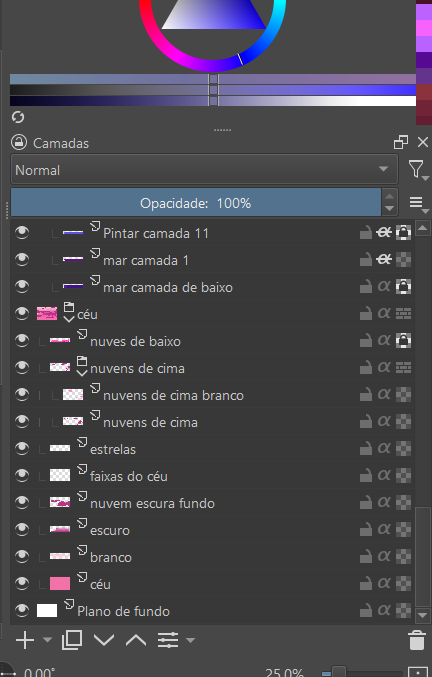Open layers view options hamburger menu
Screen dimensions: 432x677
417,202
